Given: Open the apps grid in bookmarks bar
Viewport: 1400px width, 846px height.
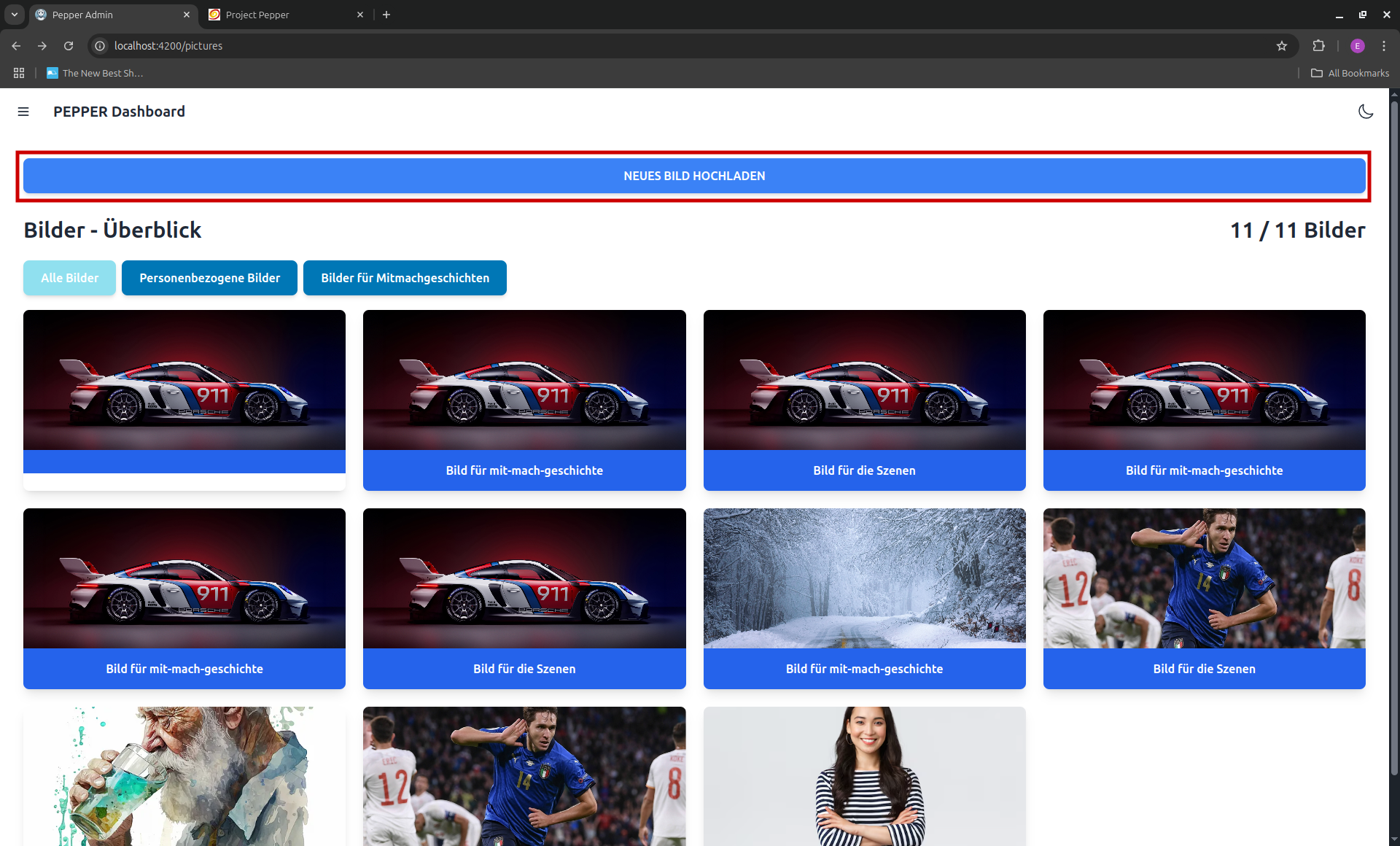Looking at the screenshot, I should pyautogui.click(x=19, y=73).
